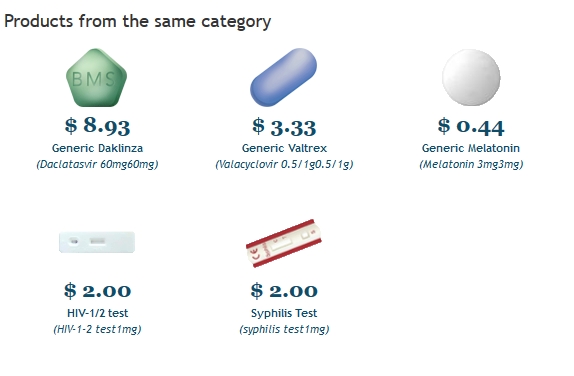Select the HIV-1-2 test1mg description text
The width and height of the screenshot is (574, 376).
(97, 329)
